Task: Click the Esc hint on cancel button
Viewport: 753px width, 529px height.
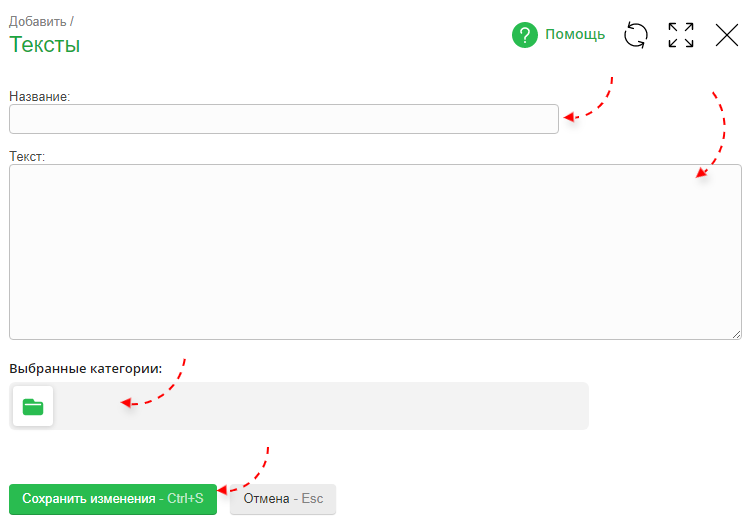Action: click(313, 498)
